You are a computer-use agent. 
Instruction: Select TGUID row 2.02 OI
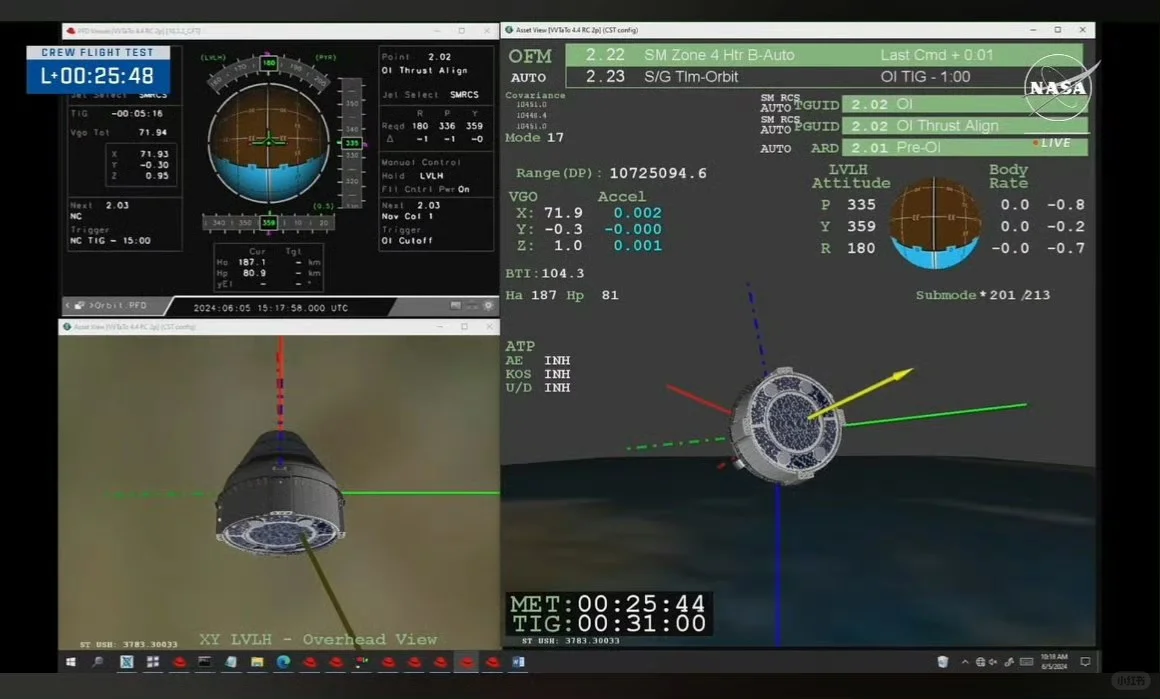pos(965,104)
